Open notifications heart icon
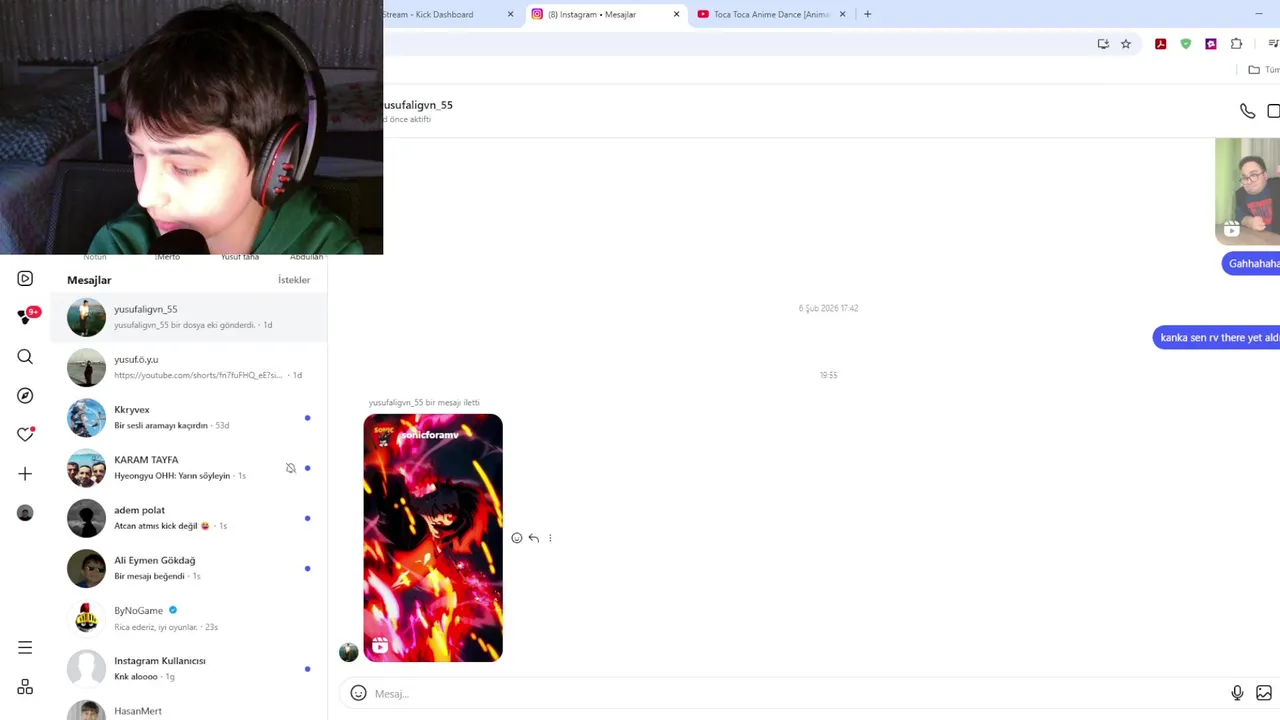This screenshot has width=1280, height=720. tap(25, 434)
